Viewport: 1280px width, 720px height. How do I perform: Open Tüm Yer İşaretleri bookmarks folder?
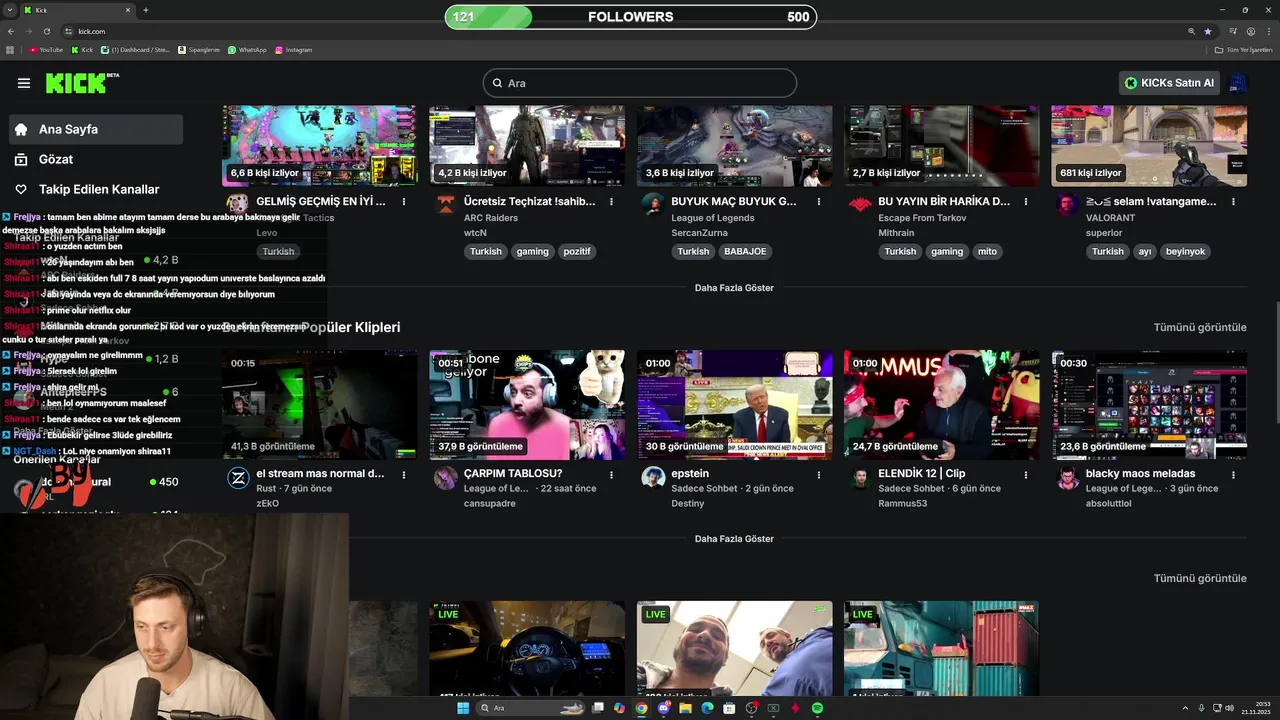click(1243, 50)
